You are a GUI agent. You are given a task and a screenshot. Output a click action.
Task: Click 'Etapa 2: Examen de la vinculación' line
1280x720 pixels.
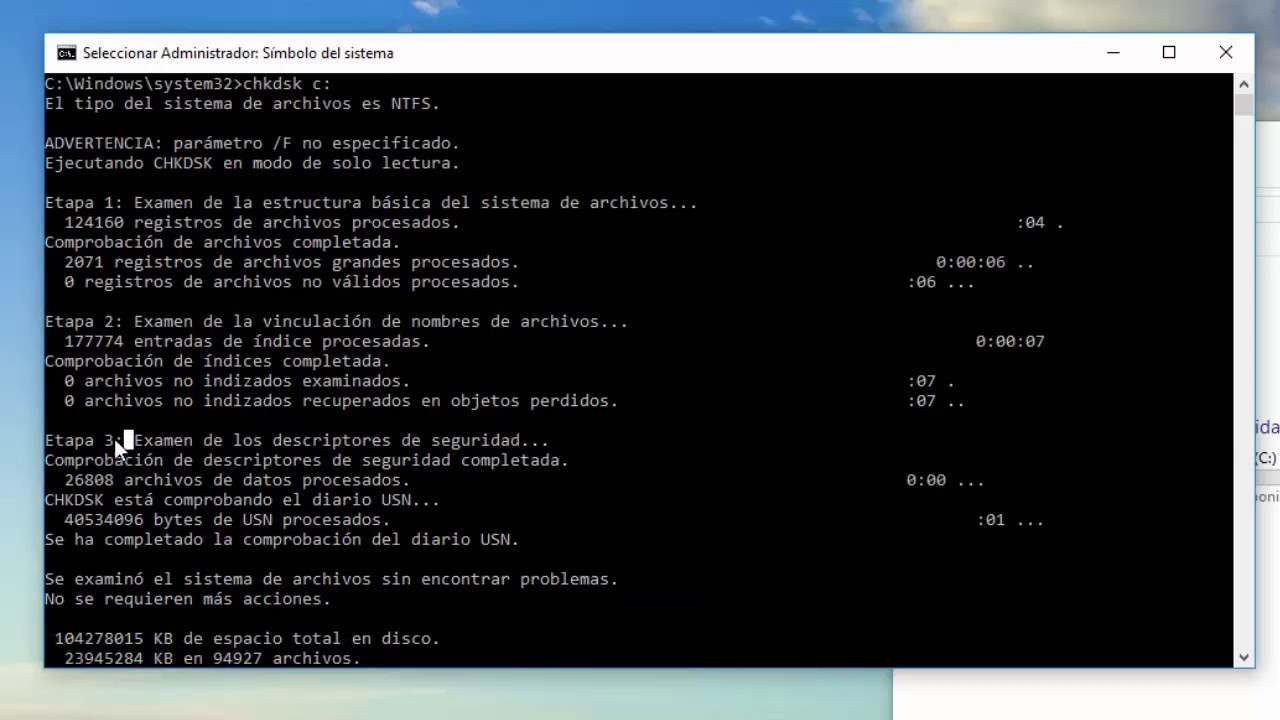pos(336,322)
